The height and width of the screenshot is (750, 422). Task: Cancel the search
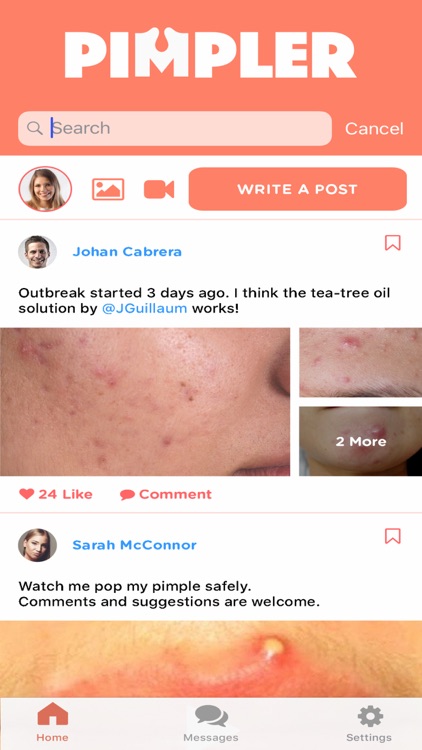(x=374, y=128)
